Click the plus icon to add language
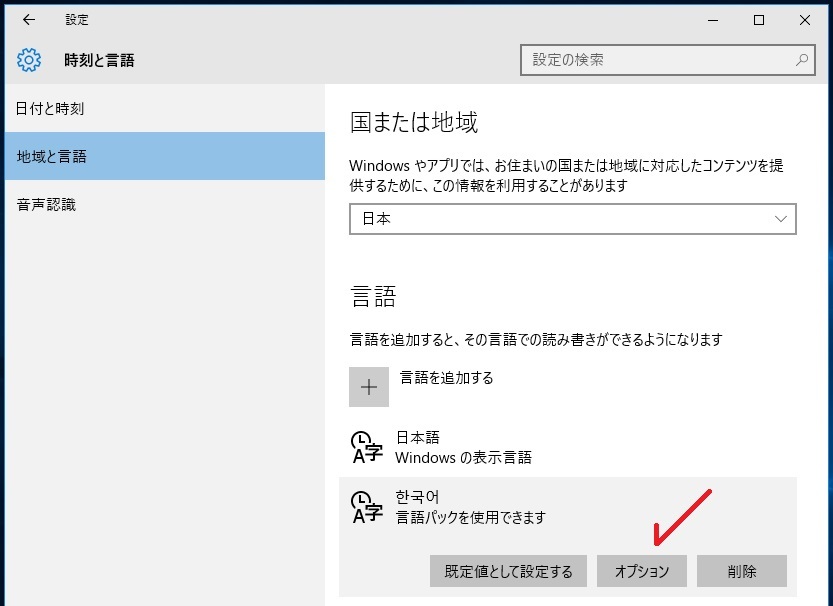 (x=369, y=387)
